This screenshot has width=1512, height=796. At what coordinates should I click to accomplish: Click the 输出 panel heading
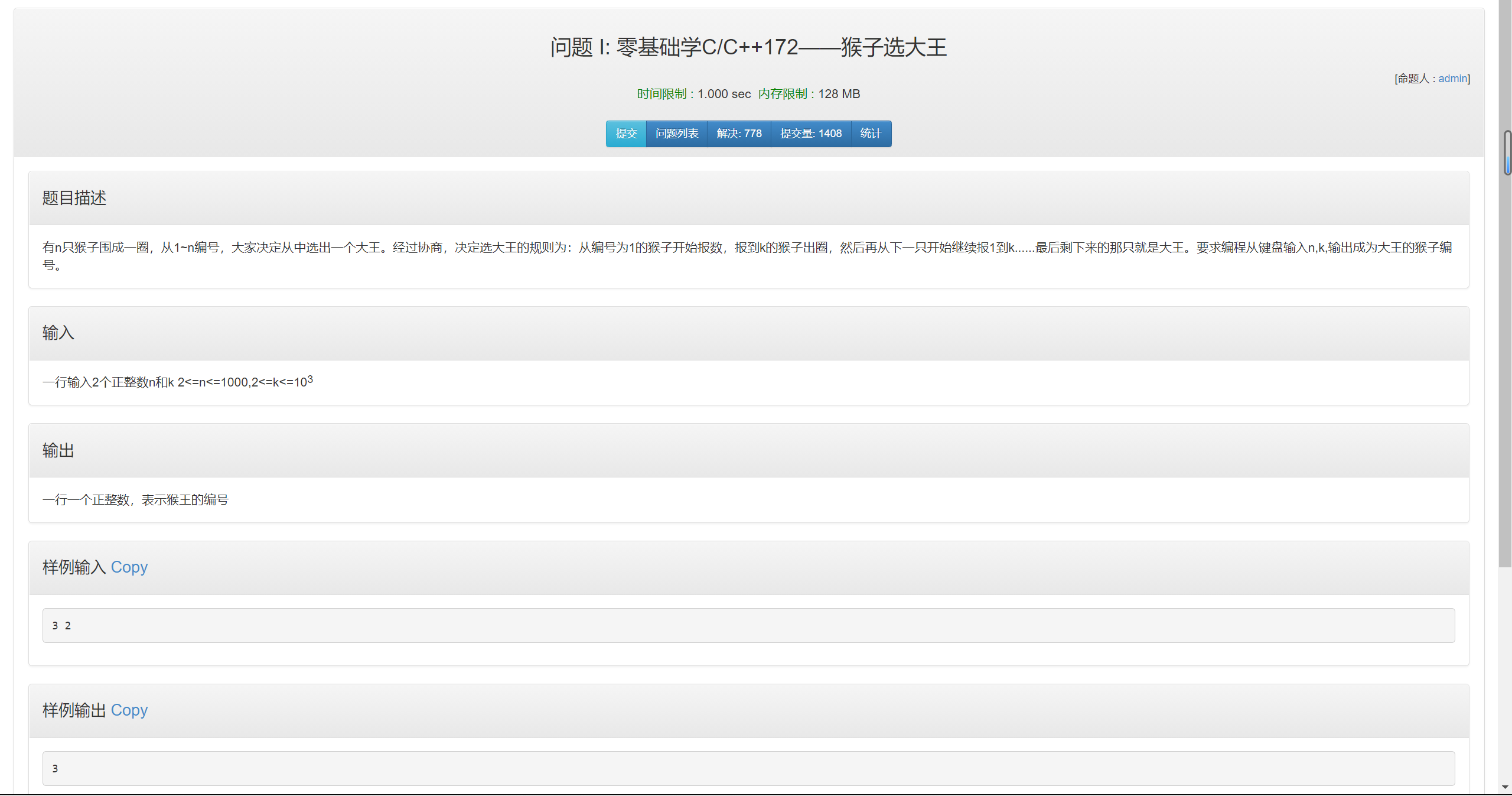click(x=58, y=450)
